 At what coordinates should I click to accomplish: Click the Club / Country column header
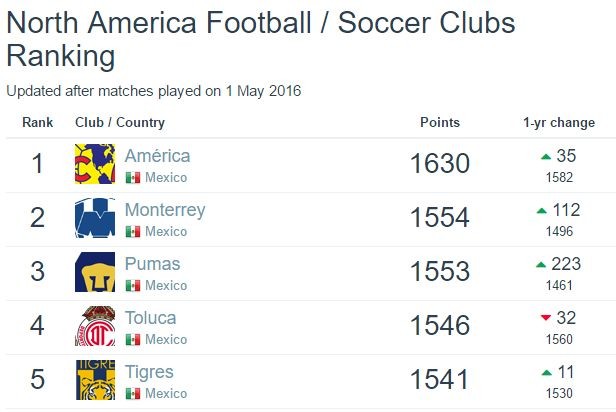click(x=120, y=123)
